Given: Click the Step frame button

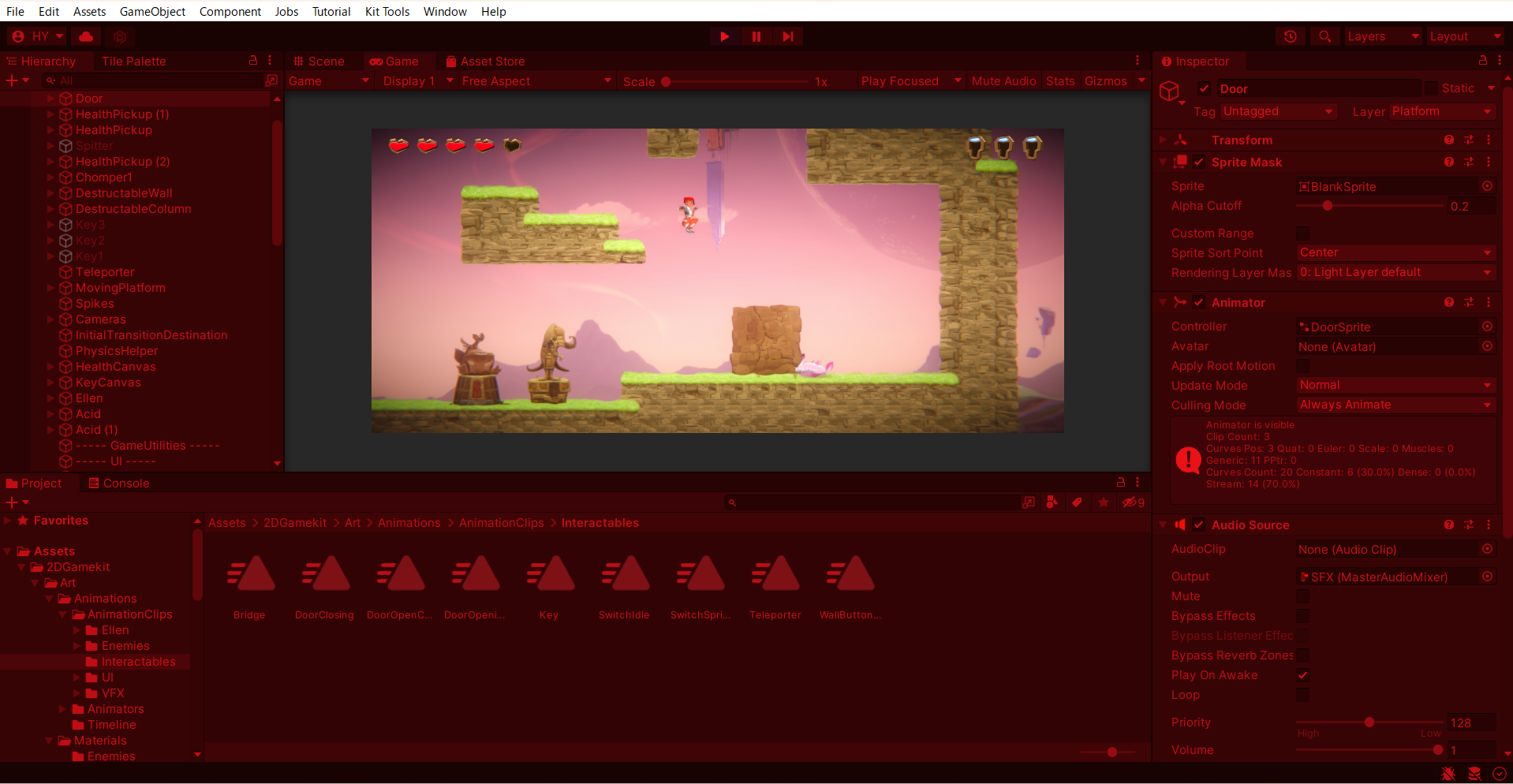Looking at the screenshot, I should point(787,36).
